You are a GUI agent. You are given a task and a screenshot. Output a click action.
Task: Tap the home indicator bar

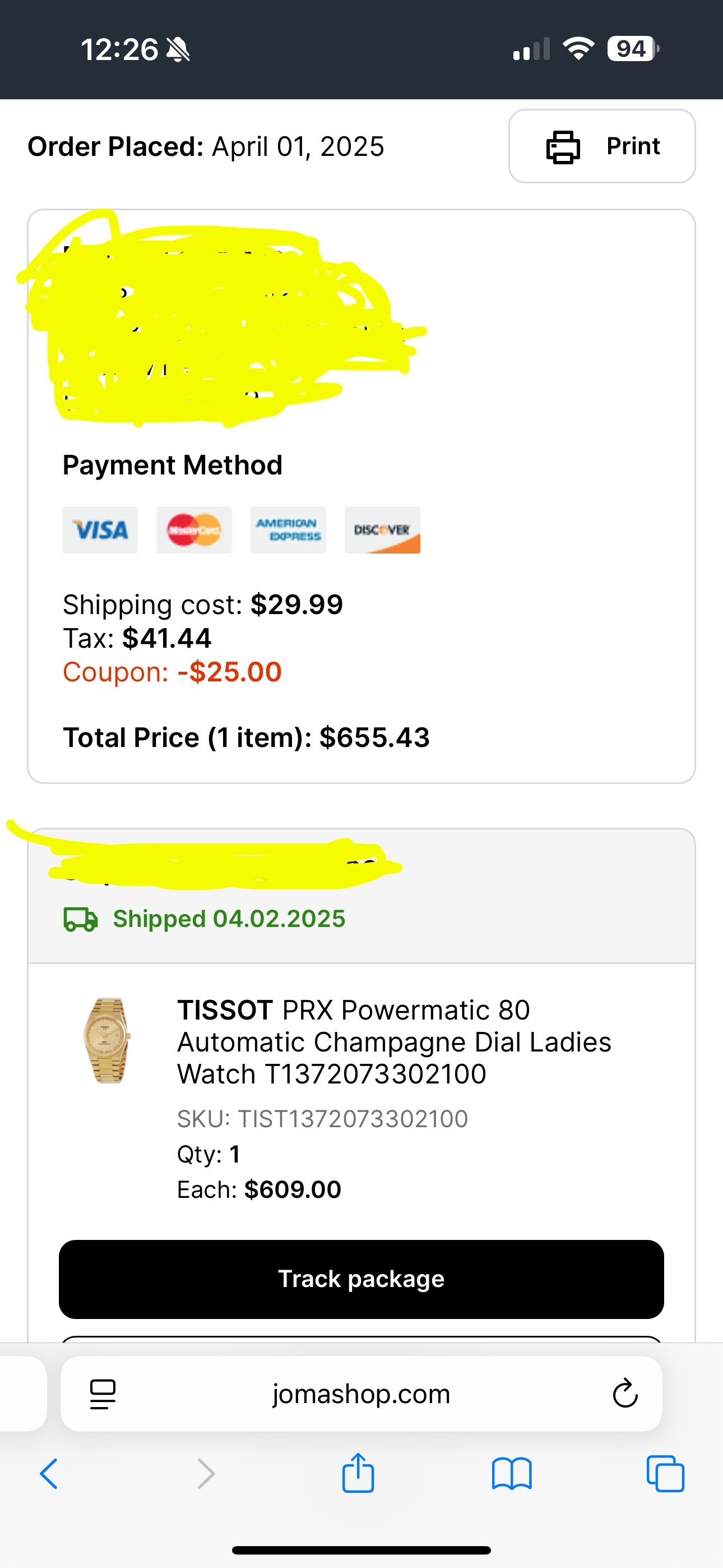pos(361,1549)
